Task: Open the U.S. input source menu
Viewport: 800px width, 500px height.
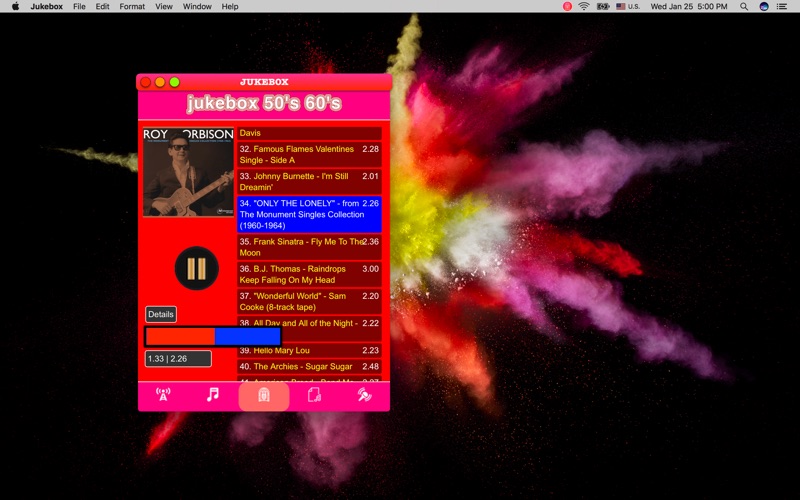Action: (628, 6)
